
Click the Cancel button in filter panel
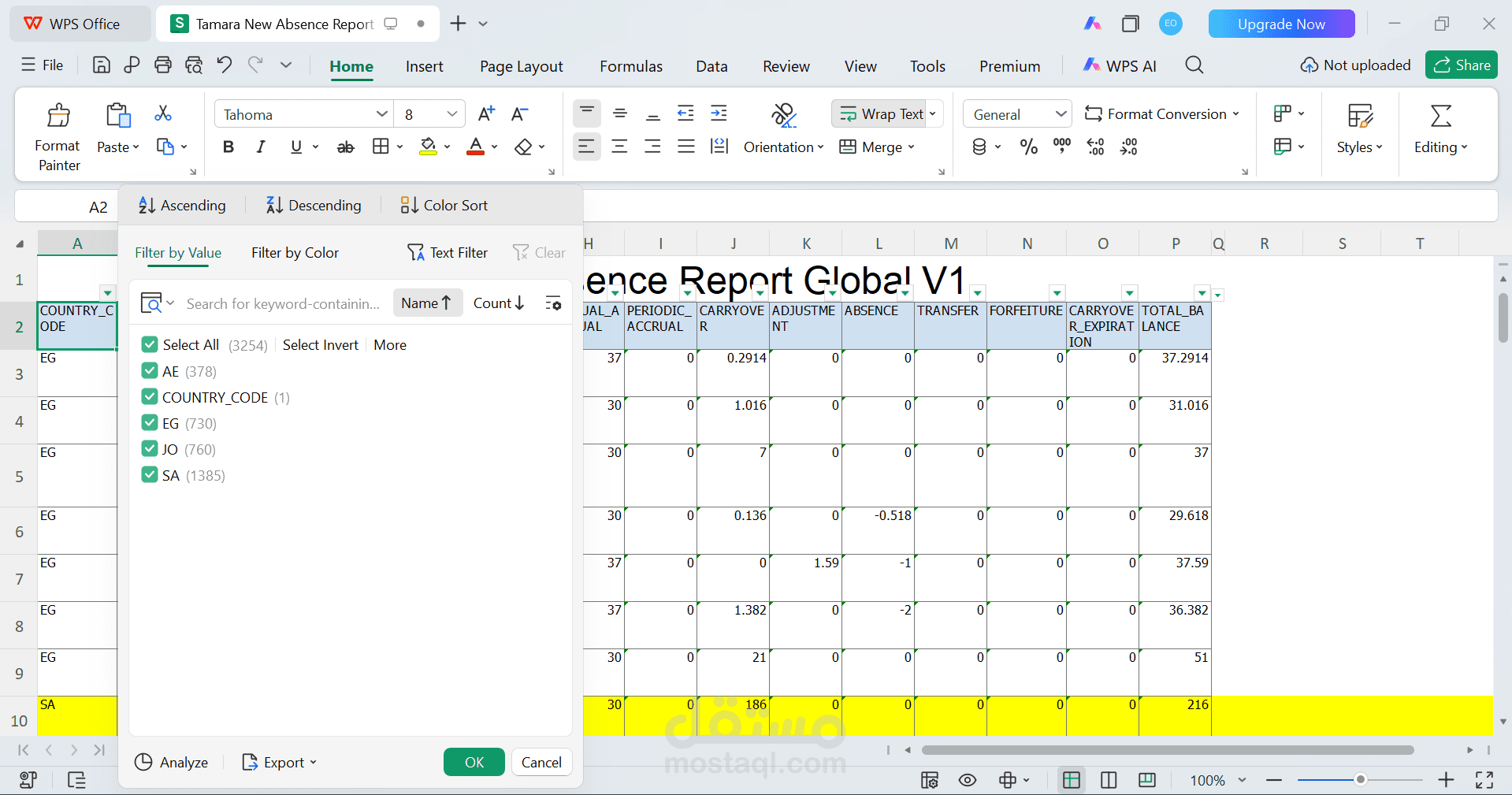click(541, 762)
